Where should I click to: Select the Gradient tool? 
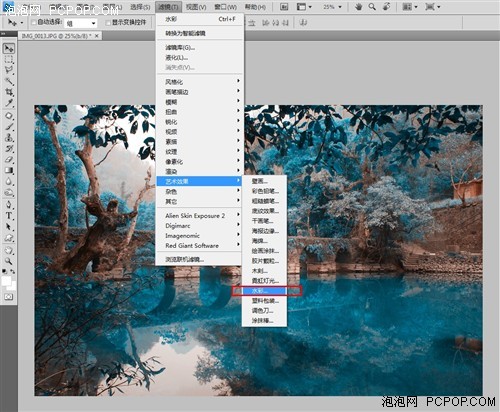click(x=9, y=171)
